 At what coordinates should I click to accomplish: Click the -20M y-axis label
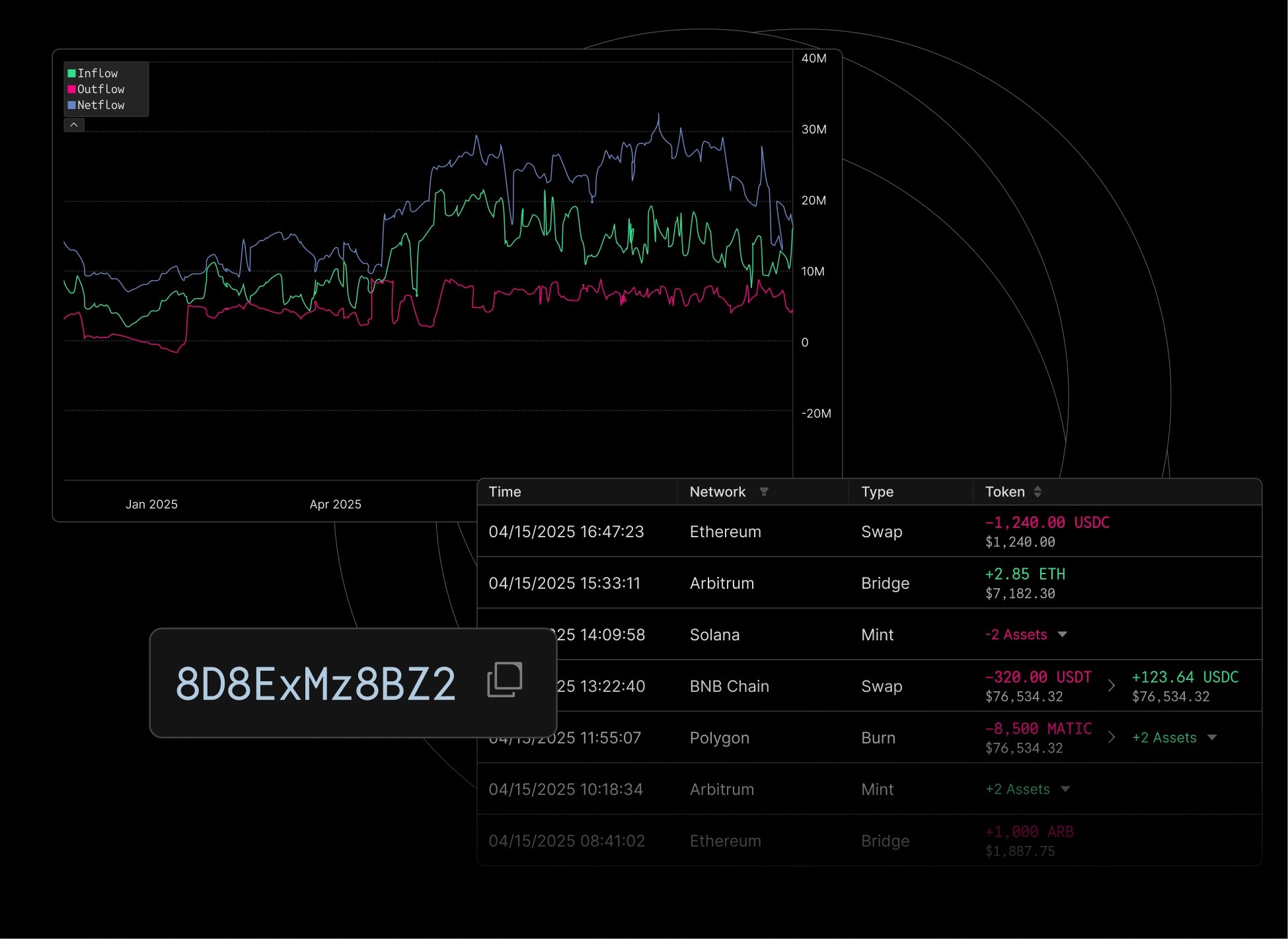pyautogui.click(x=816, y=414)
